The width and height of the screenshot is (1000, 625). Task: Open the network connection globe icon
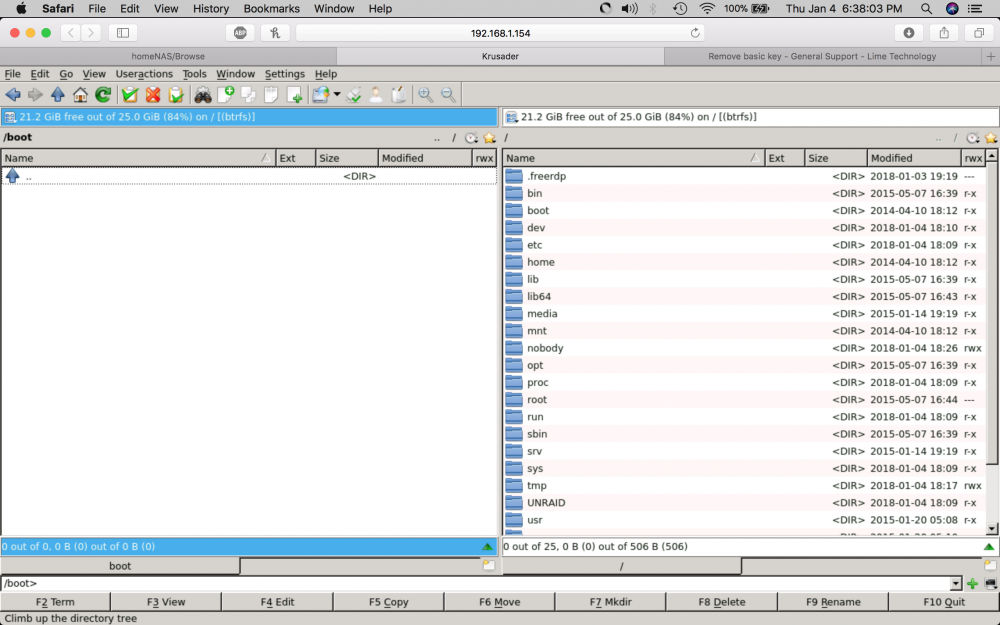point(320,95)
